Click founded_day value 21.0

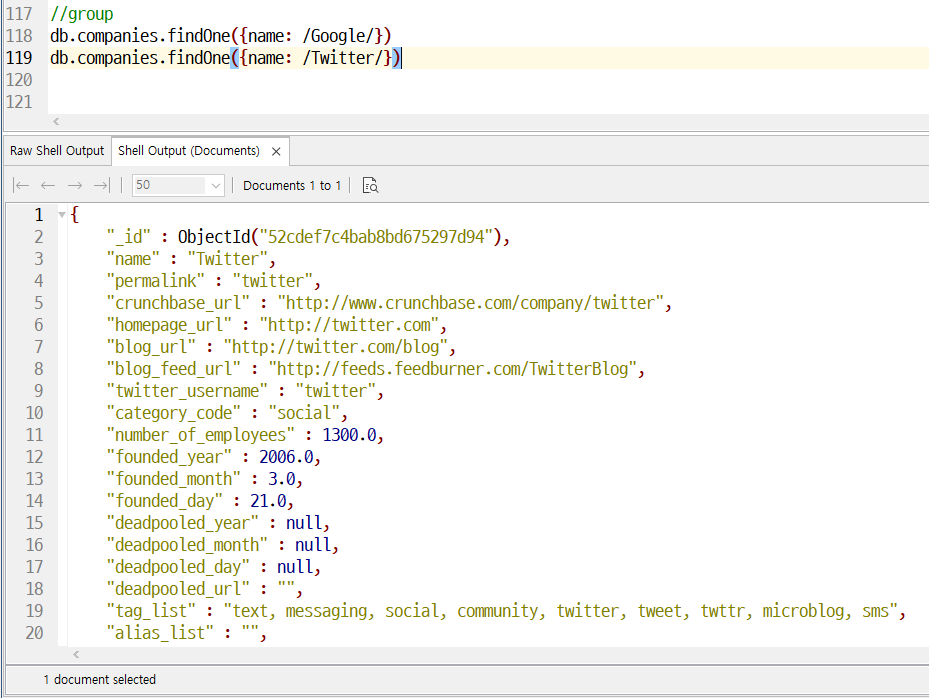pos(268,501)
